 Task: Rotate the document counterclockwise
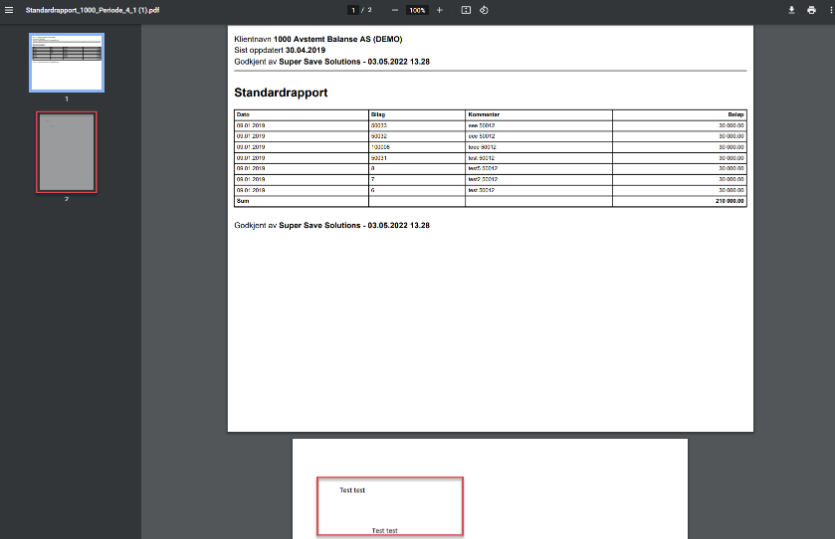tap(484, 10)
